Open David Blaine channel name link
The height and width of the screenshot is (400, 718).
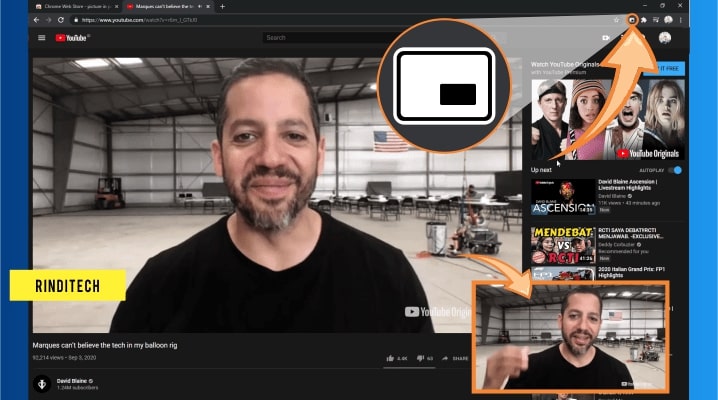tap(71, 381)
